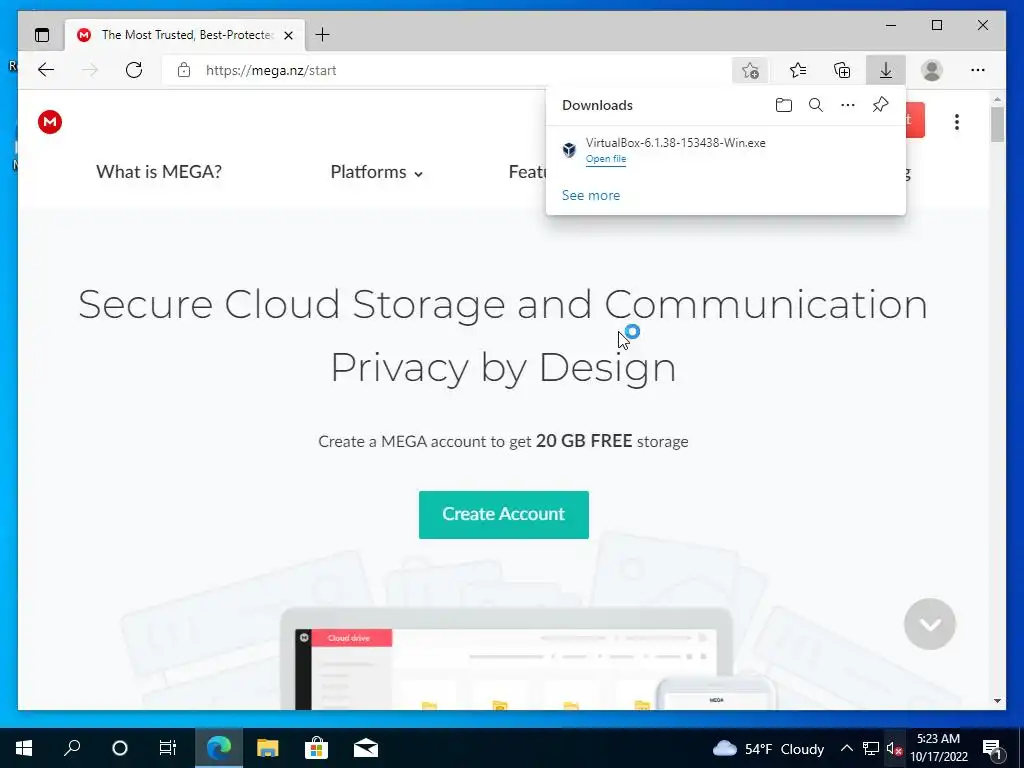
Task: Open the clock showing 5:23 AM
Action: (x=938, y=748)
